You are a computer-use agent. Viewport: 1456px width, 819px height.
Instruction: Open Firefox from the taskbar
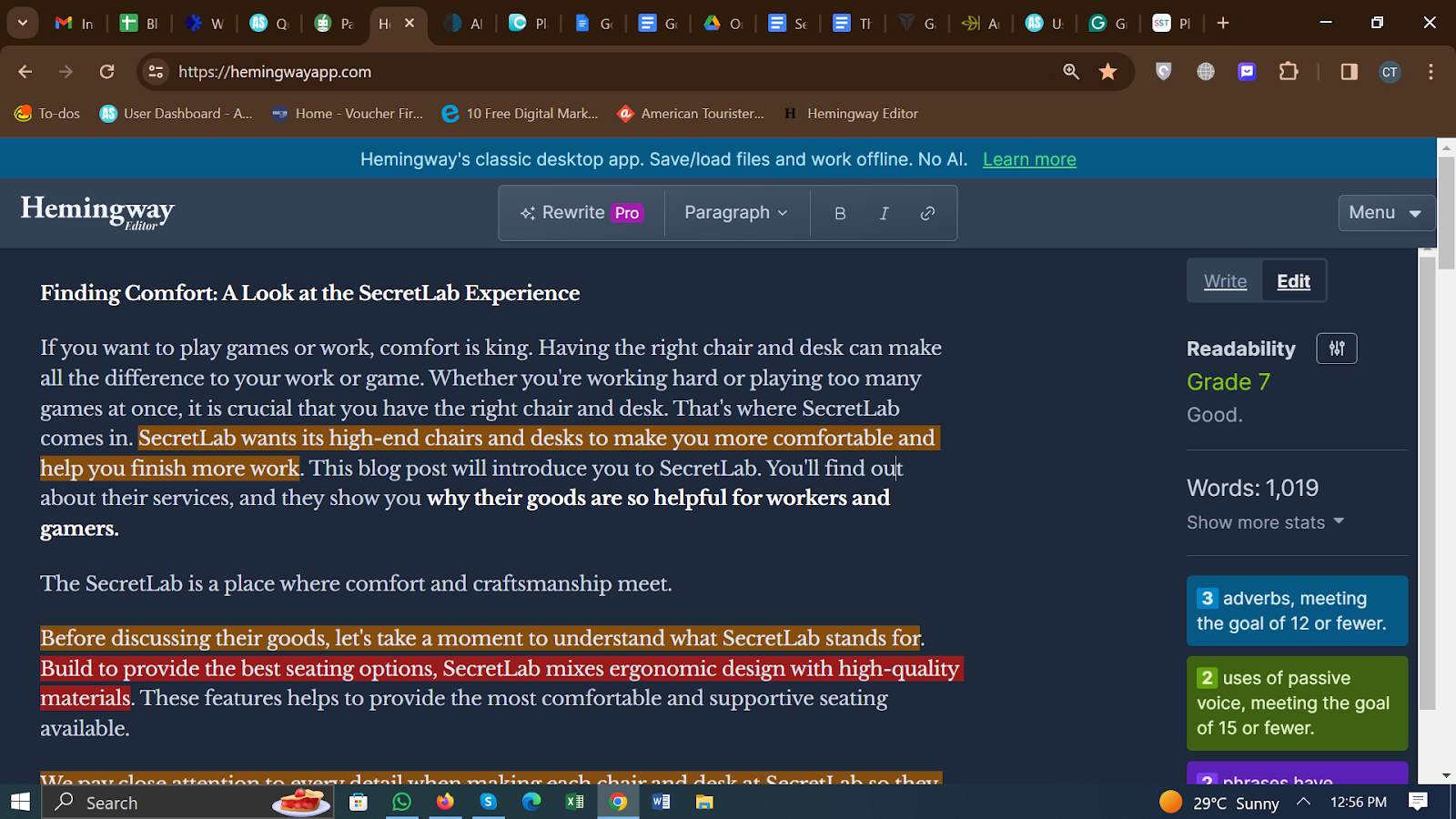(445, 802)
